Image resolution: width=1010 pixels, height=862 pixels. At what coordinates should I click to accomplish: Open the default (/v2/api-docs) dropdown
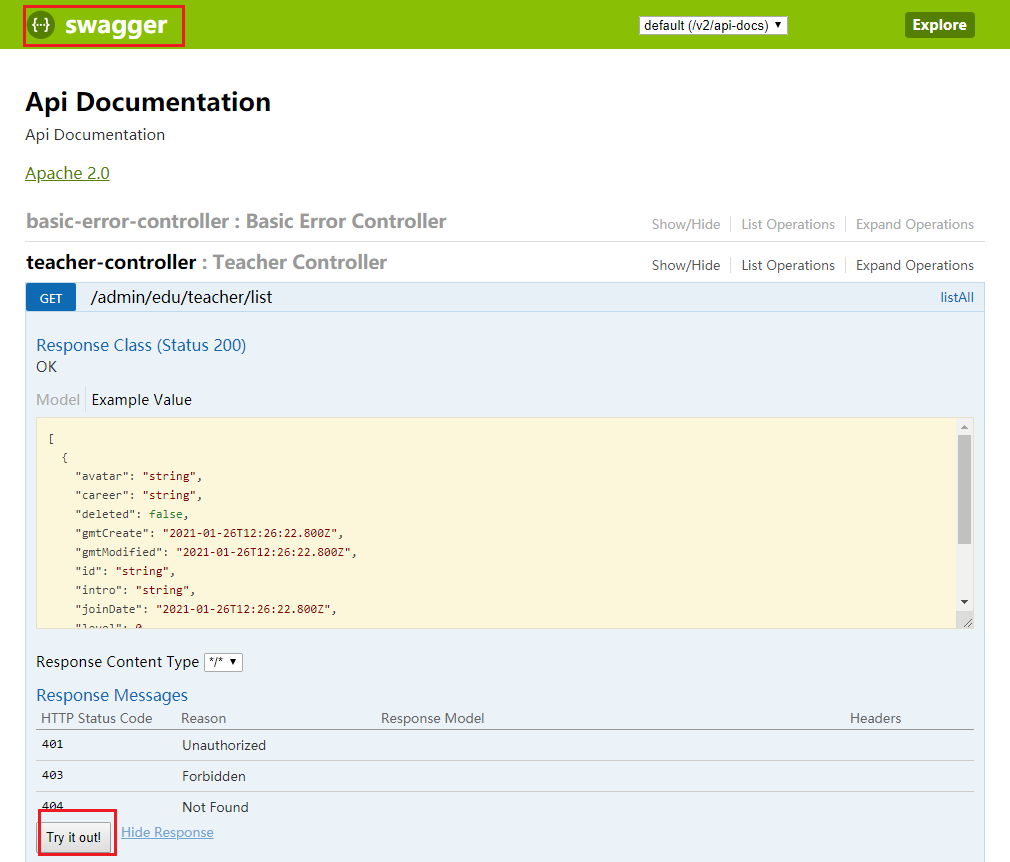click(713, 25)
